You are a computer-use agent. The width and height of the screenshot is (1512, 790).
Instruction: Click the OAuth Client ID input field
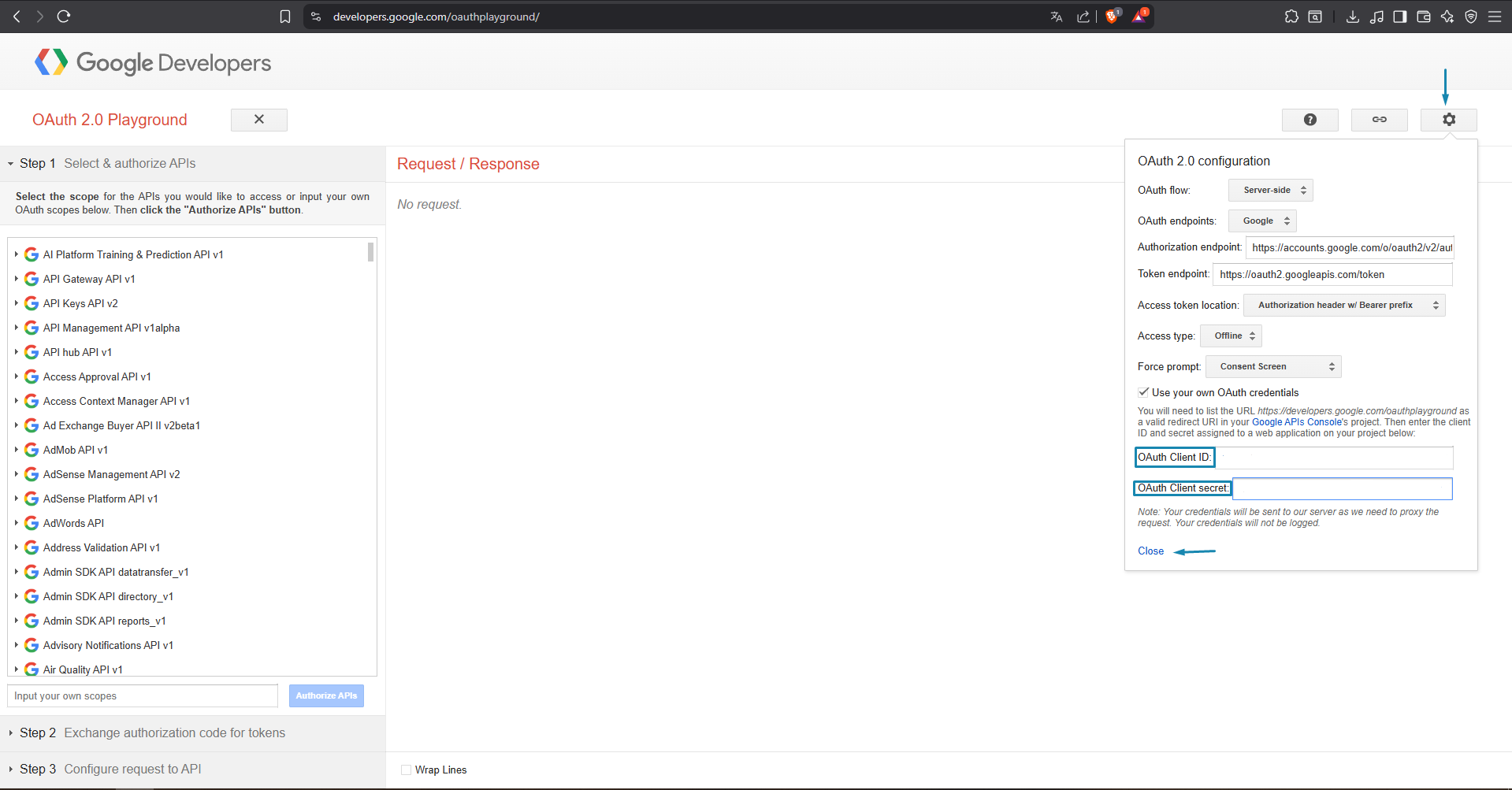tap(1333, 458)
